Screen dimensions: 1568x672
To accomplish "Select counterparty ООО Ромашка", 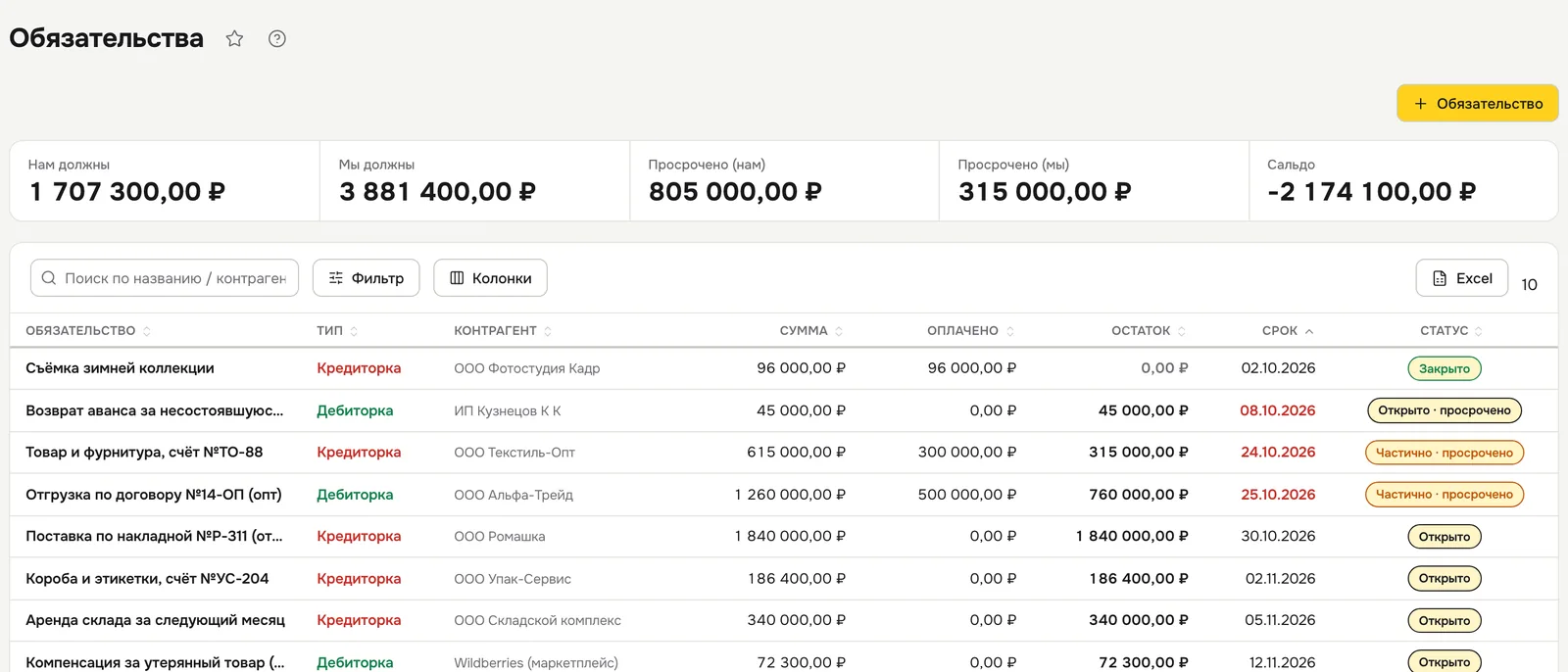I will pyautogui.click(x=500, y=537).
